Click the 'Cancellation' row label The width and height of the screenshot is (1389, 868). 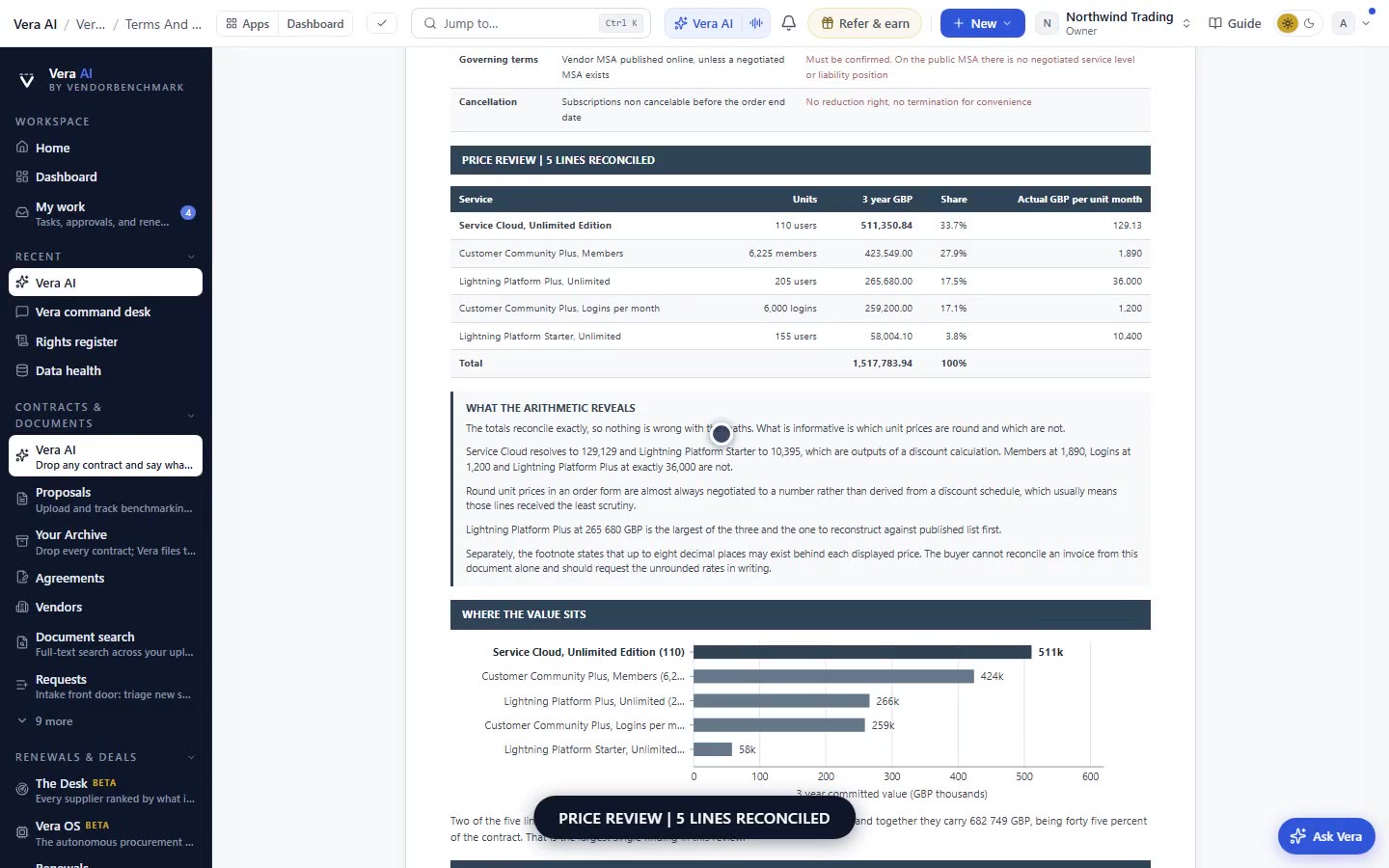coord(488,102)
